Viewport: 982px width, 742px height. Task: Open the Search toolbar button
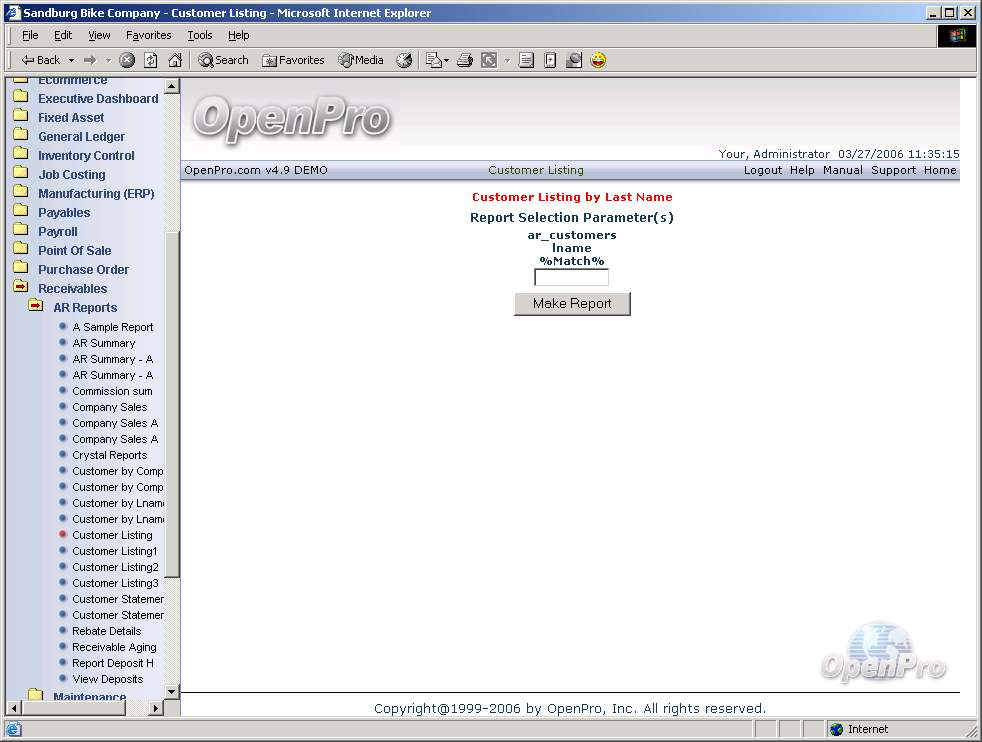tap(223, 60)
